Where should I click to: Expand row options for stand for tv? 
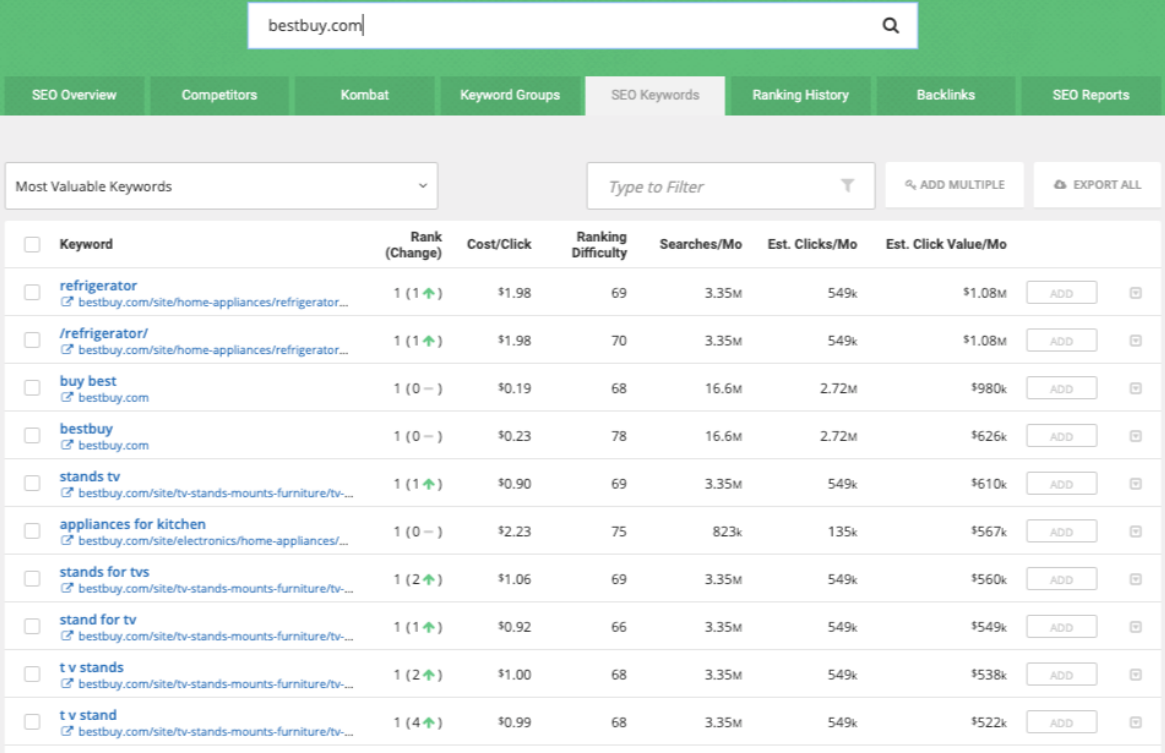tap(1135, 627)
